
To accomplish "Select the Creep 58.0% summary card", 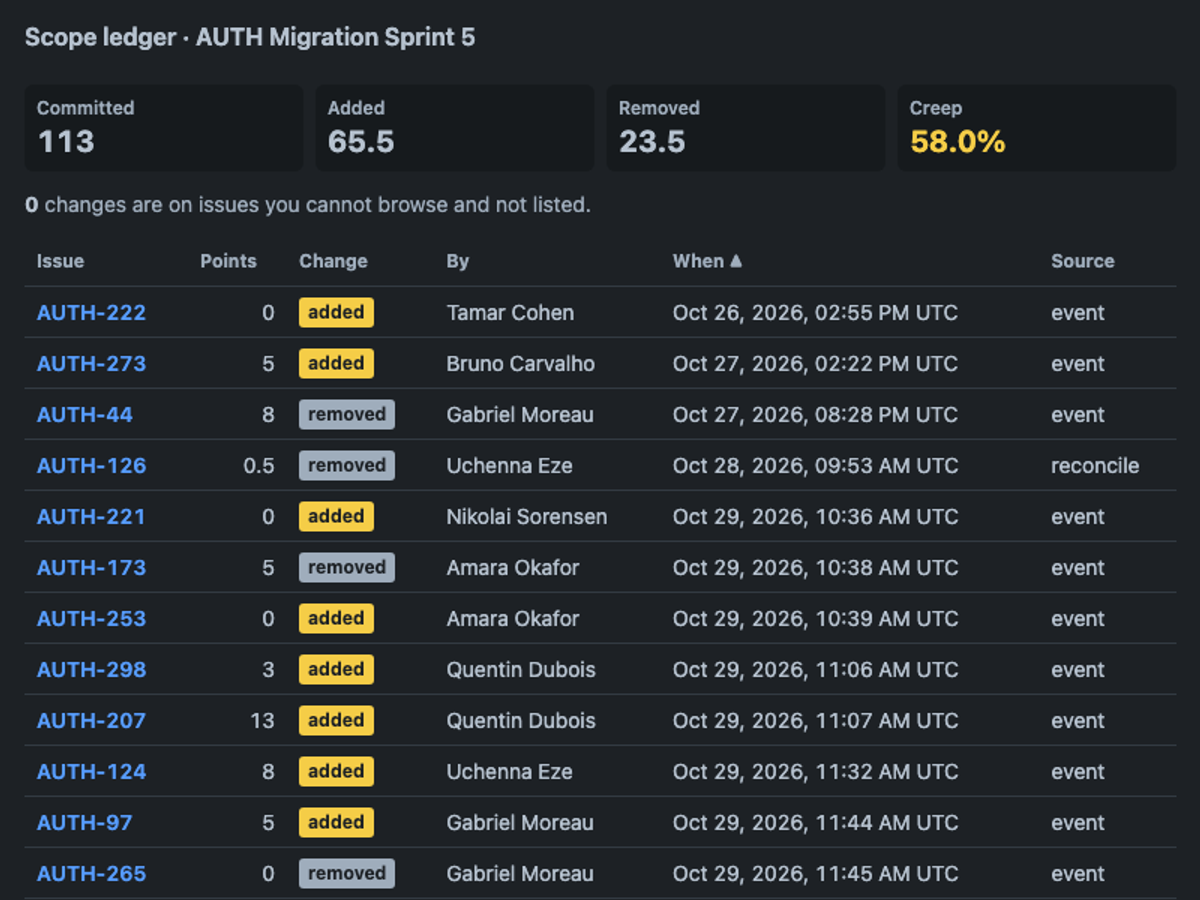I will (1037, 128).
